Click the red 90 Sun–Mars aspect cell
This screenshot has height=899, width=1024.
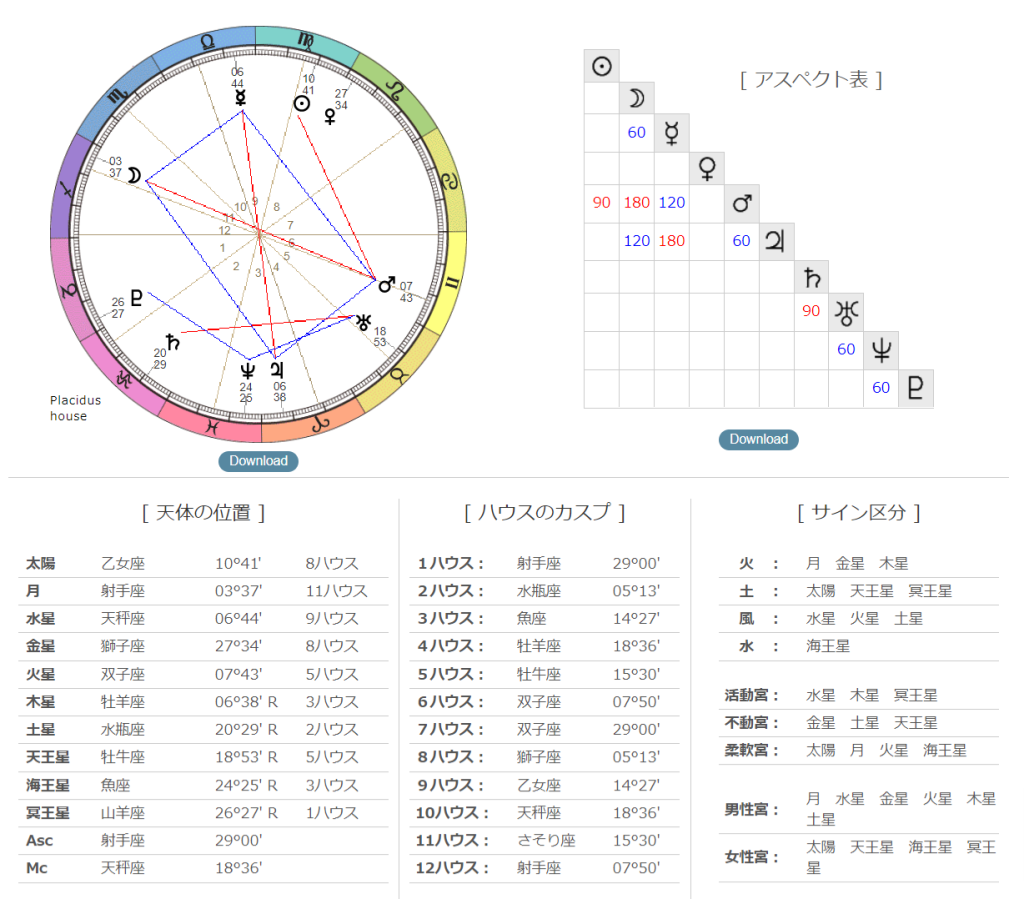[x=601, y=203]
